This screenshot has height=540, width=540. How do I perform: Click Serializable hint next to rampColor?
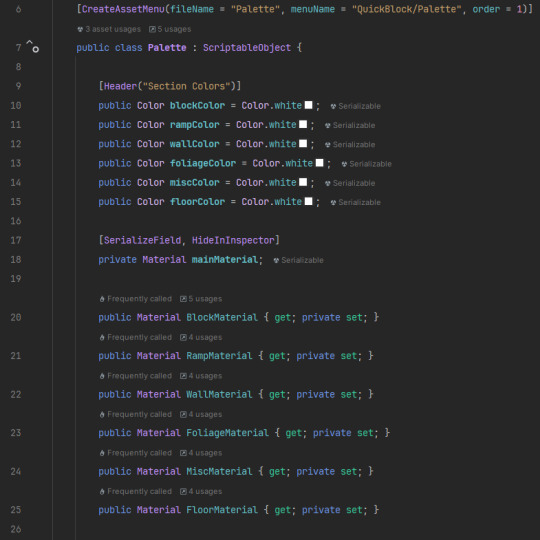pyautogui.click(x=350, y=125)
